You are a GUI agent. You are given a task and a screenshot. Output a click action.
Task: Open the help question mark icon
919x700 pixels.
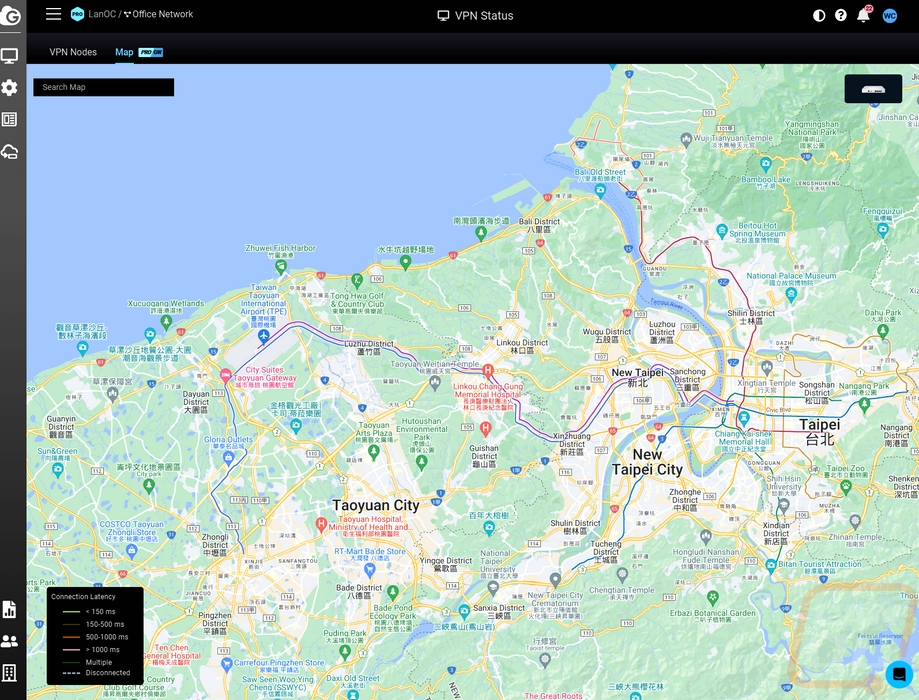point(840,15)
